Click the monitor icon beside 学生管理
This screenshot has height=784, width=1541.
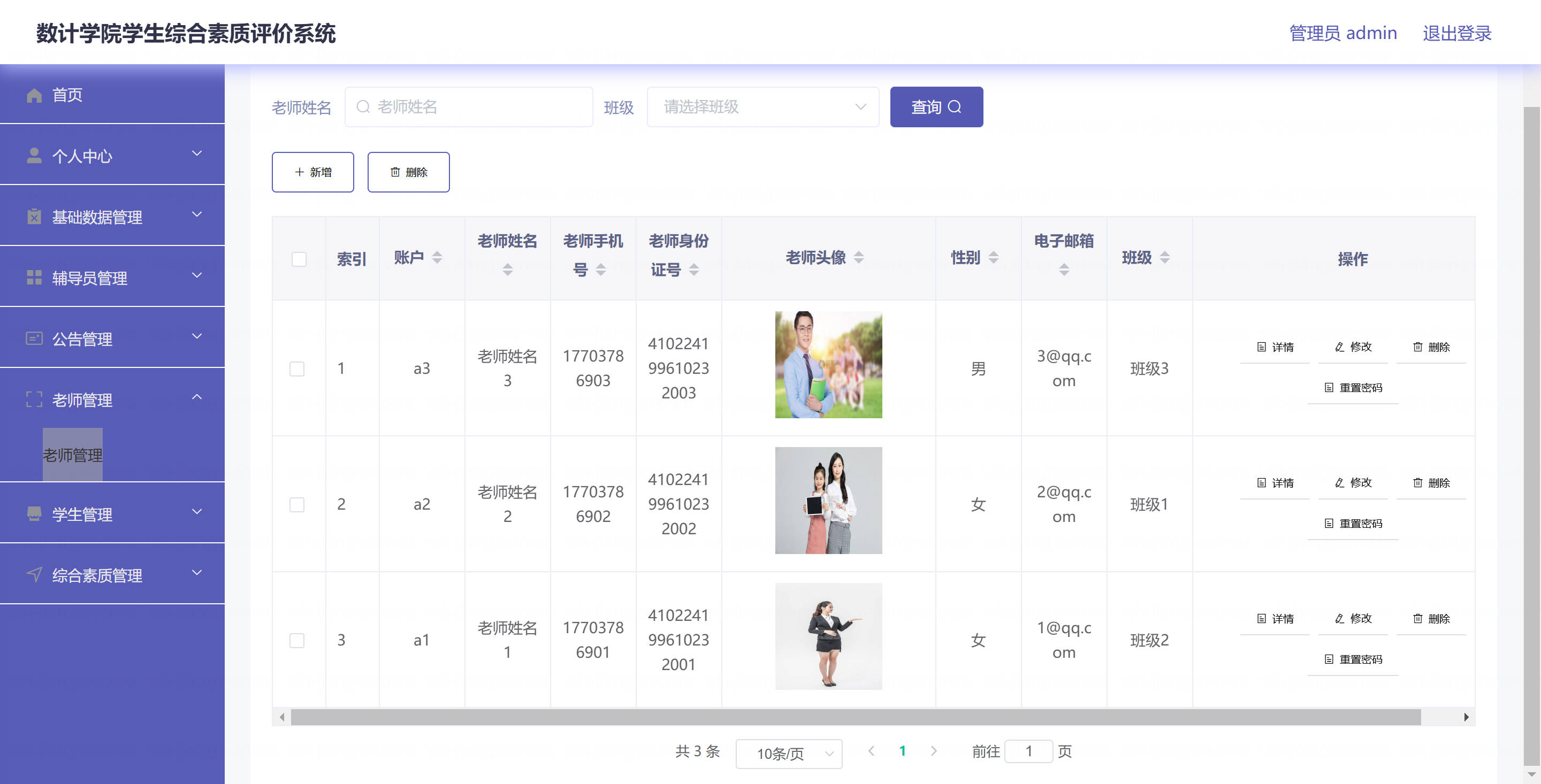[34, 514]
